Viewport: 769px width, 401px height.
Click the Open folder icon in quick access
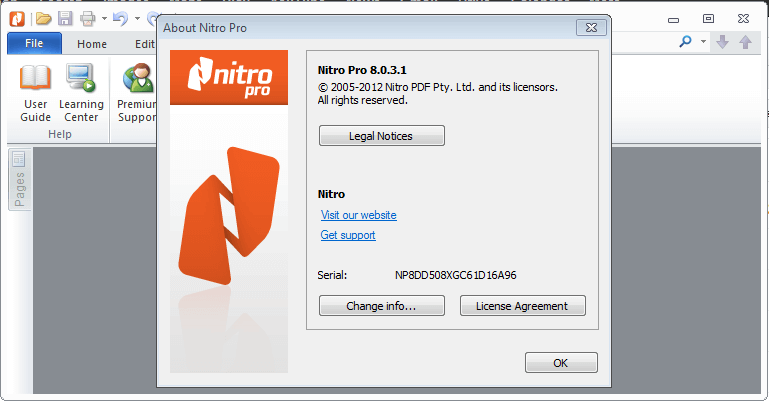point(44,19)
